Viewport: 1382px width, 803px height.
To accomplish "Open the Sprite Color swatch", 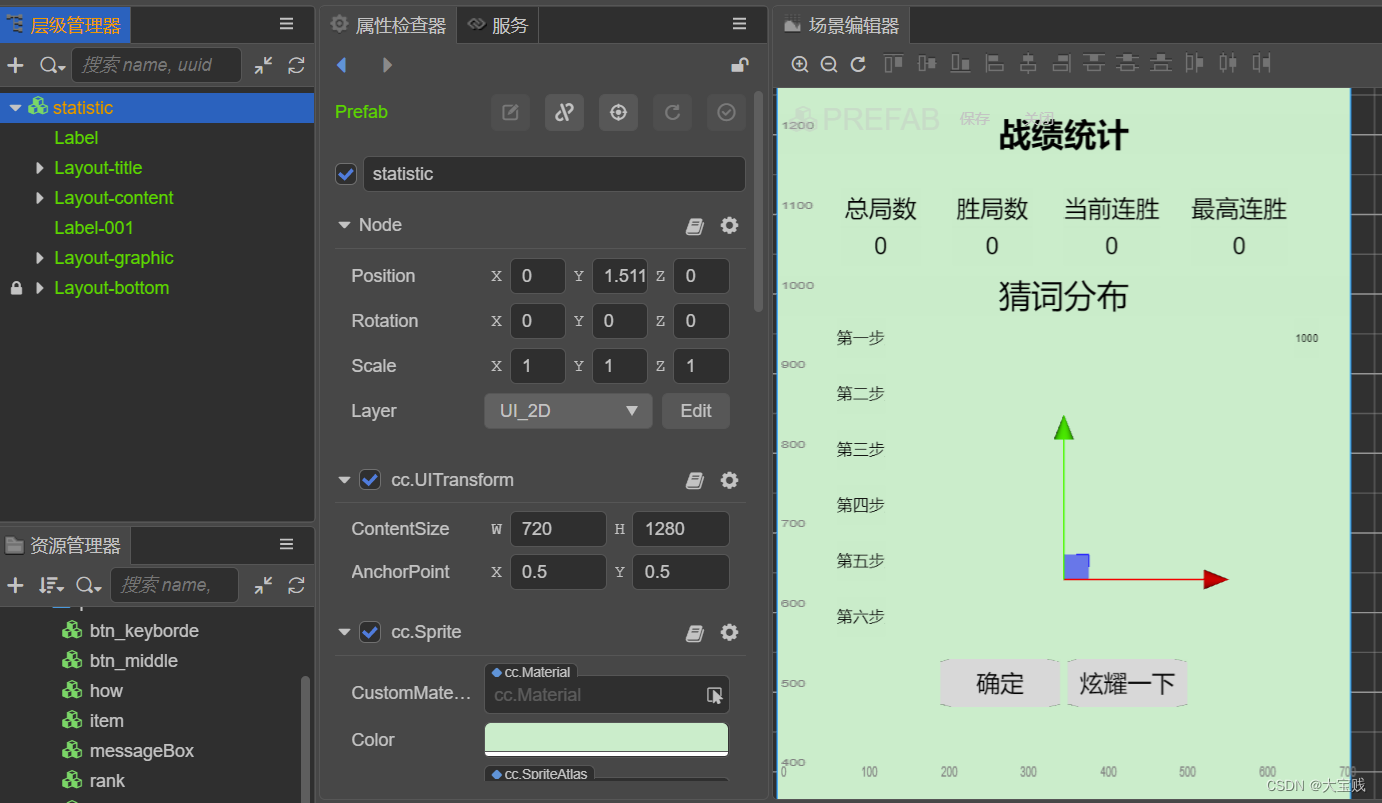I will (606, 739).
